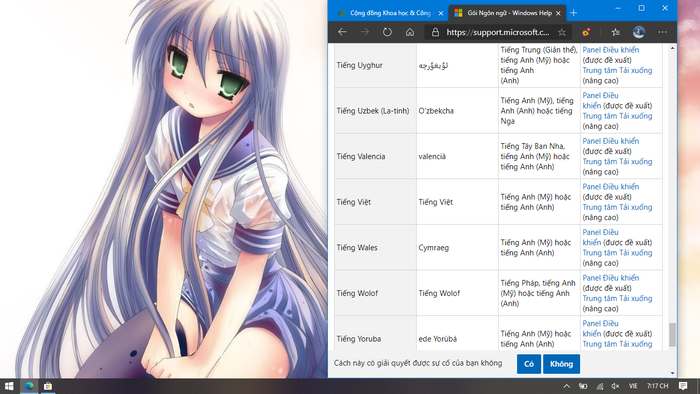Screen dimensions: 700x394
Task: Open the browser settings and more menu
Action: coord(662,32)
